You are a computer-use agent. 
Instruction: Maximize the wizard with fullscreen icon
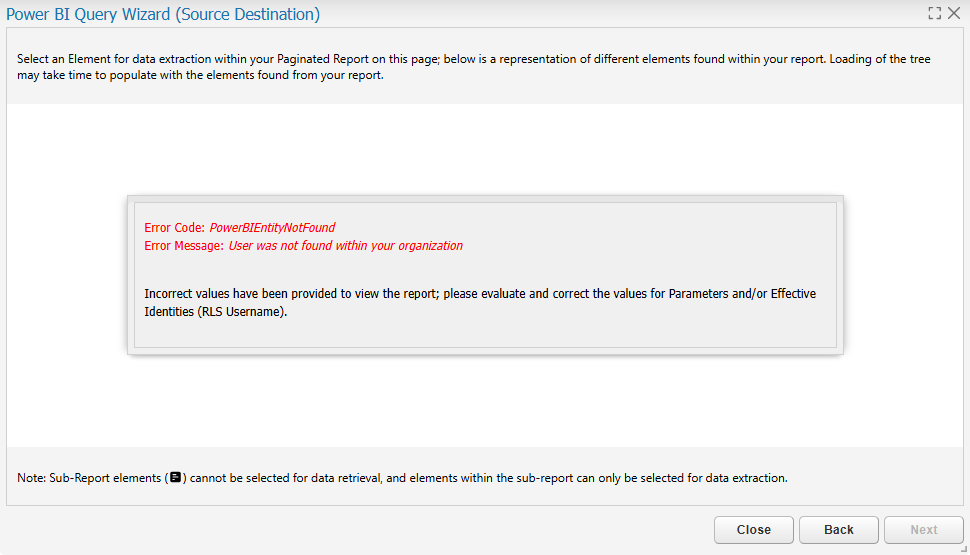[935, 13]
